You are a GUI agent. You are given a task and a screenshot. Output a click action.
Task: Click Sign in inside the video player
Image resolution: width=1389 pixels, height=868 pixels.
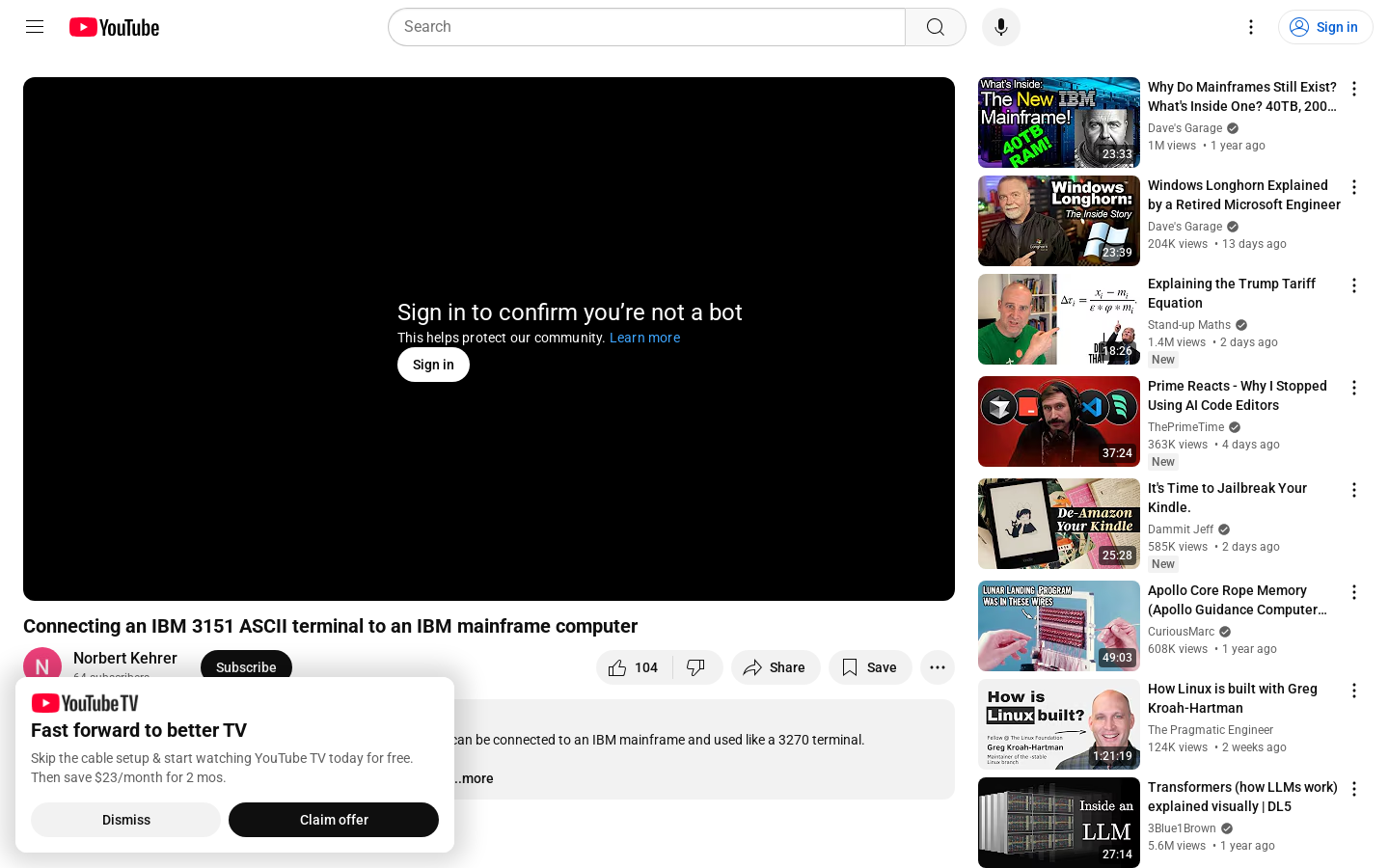[x=433, y=365]
